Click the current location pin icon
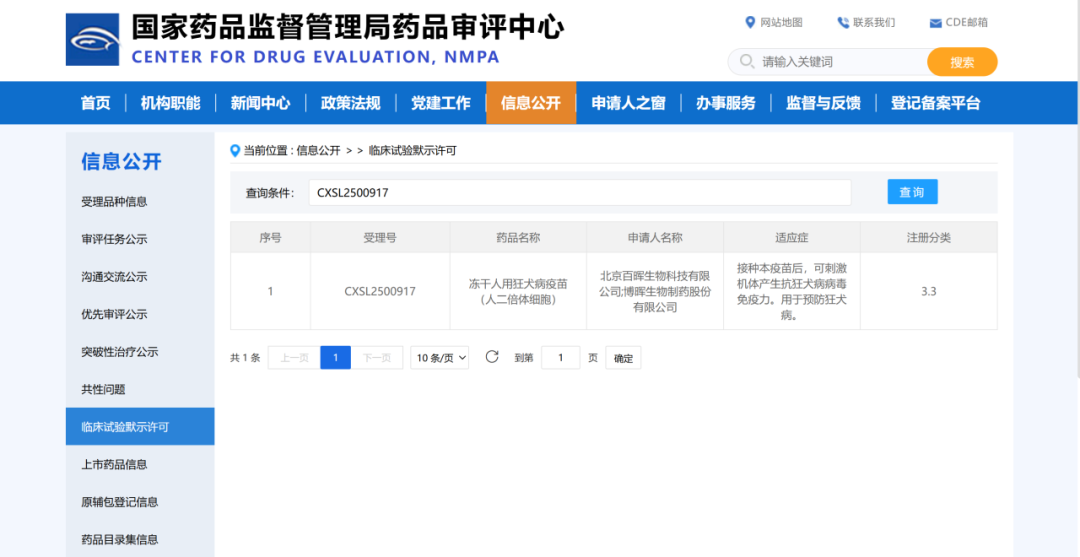 click(235, 151)
